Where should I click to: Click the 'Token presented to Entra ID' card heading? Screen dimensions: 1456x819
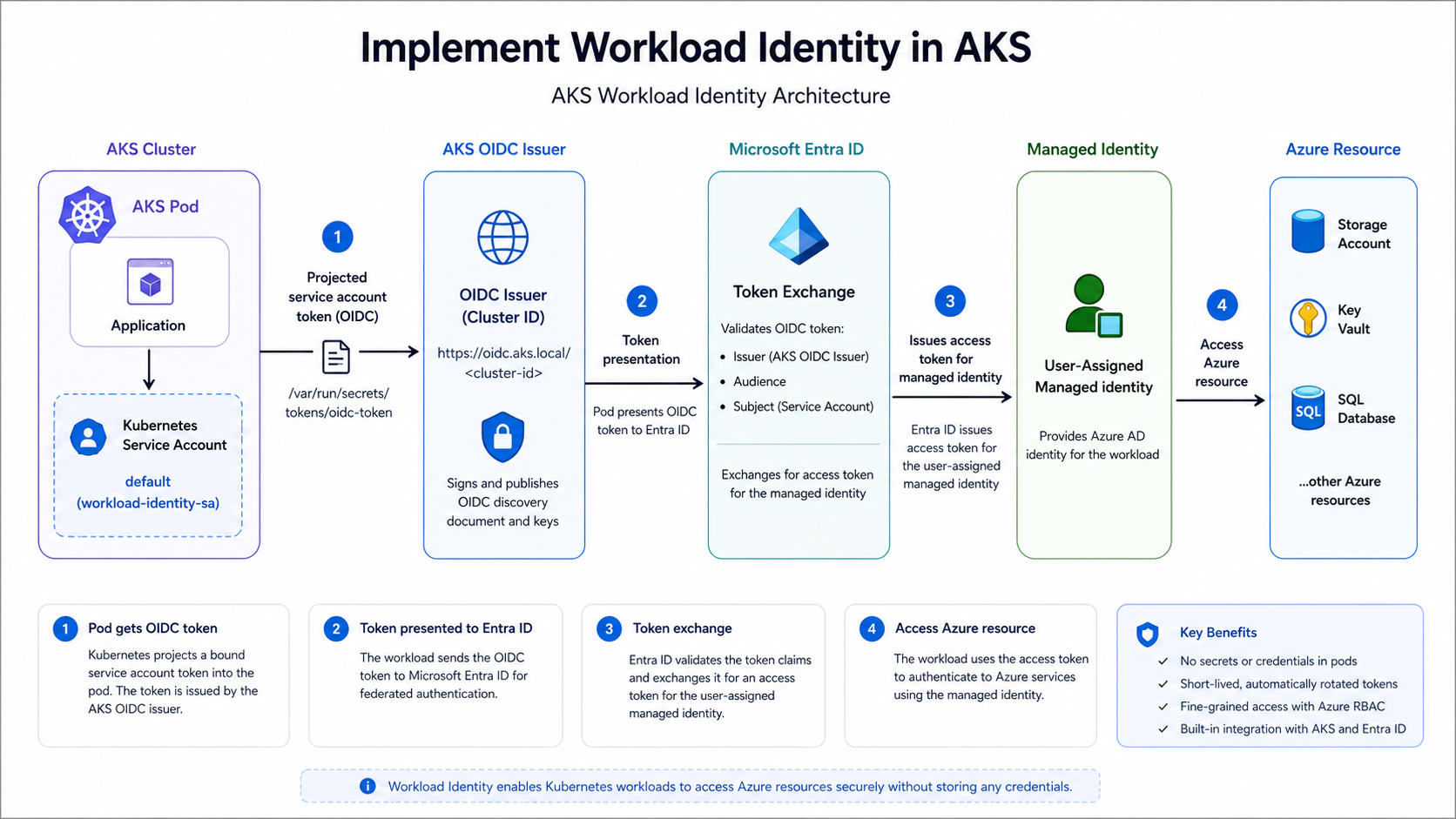pyautogui.click(x=446, y=628)
